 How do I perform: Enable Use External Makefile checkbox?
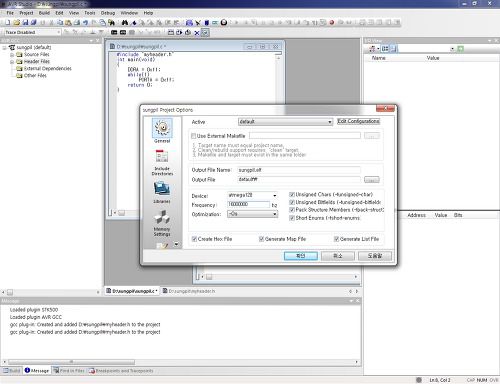[193, 136]
